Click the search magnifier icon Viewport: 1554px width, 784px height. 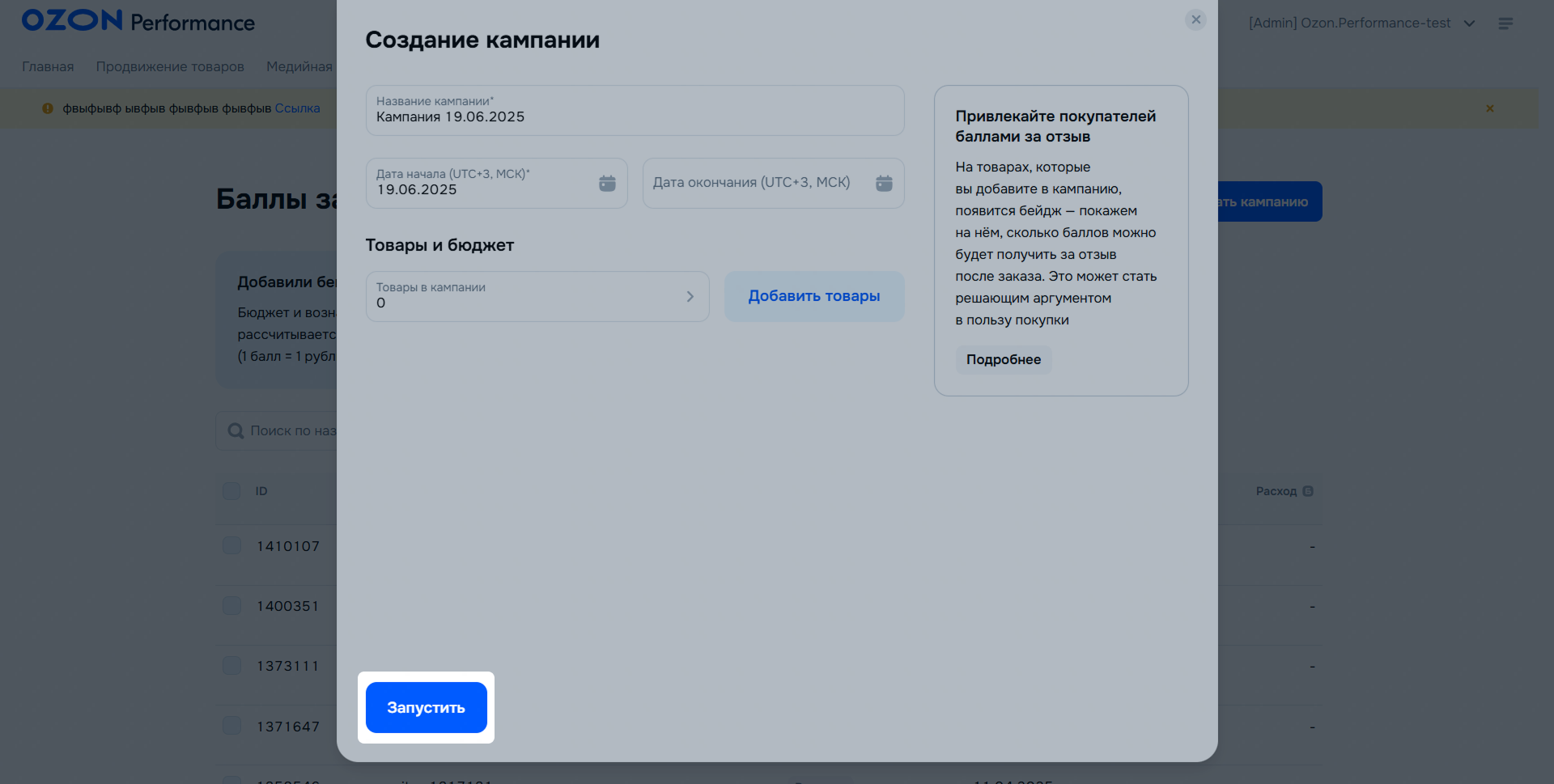pos(236,431)
